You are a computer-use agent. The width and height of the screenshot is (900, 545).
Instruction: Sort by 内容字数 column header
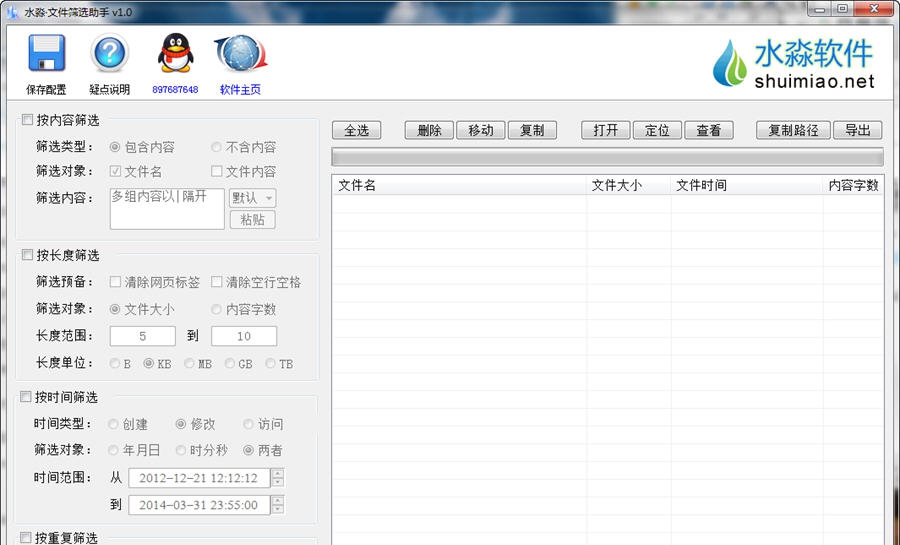[853, 185]
